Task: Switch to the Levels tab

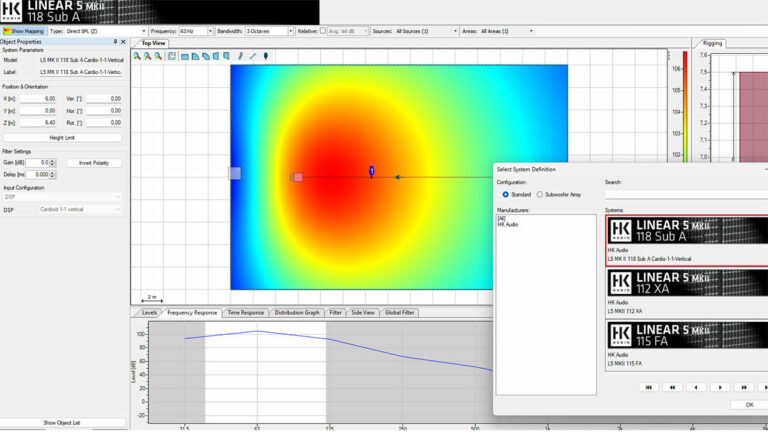Action: pyautogui.click(x=149, y=312)
